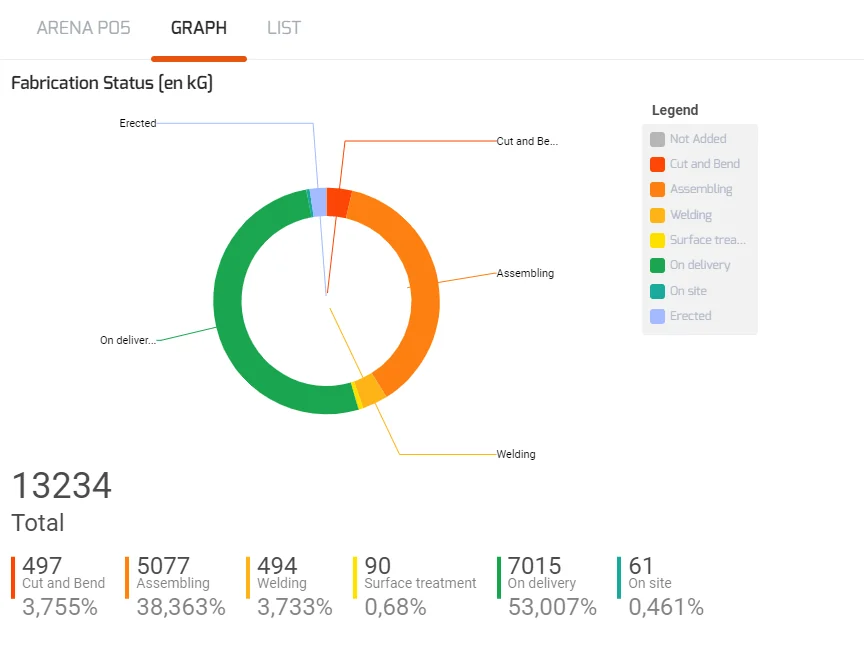Viewport: 864px width, 658px height.
Task: Select the GRAPH tab
Action: point(198,28)
